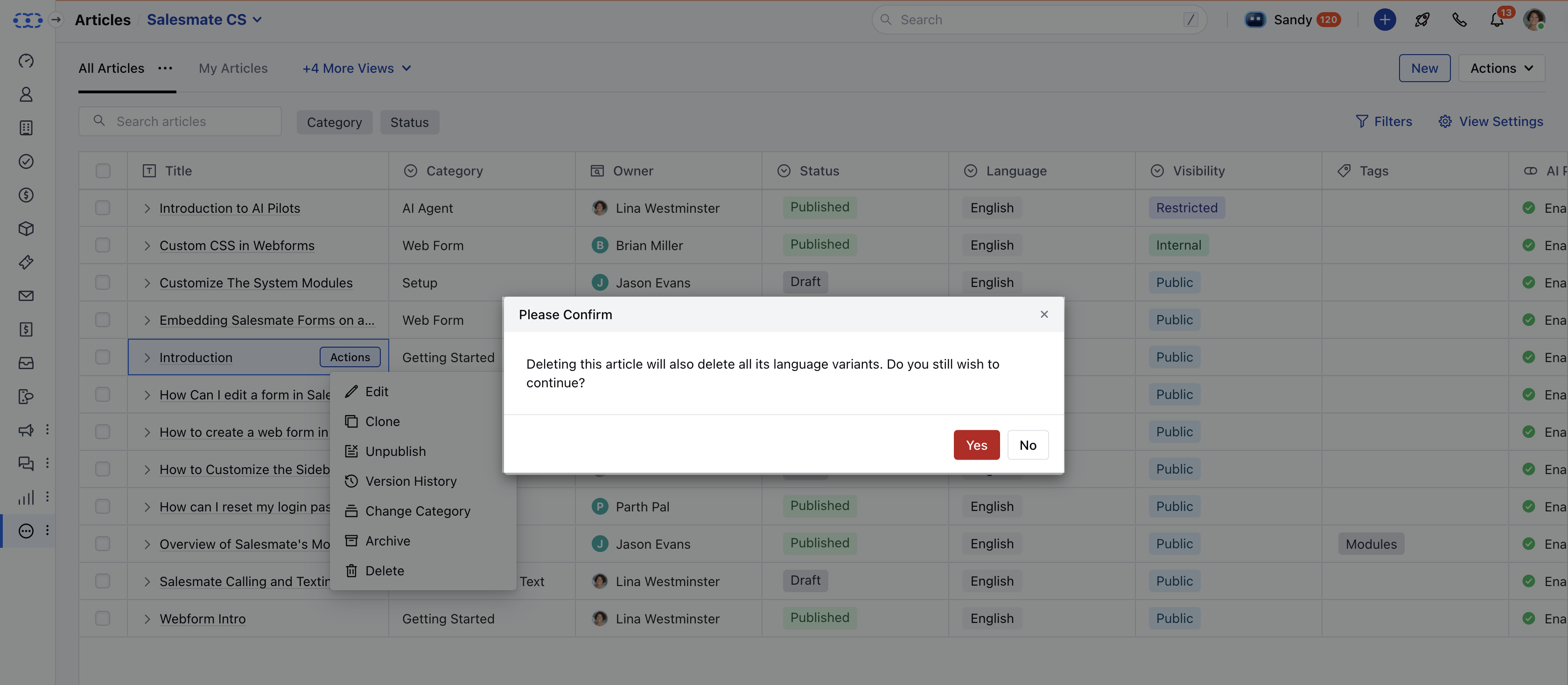Open Deals dollar icon in sidebar

point(26,195)
